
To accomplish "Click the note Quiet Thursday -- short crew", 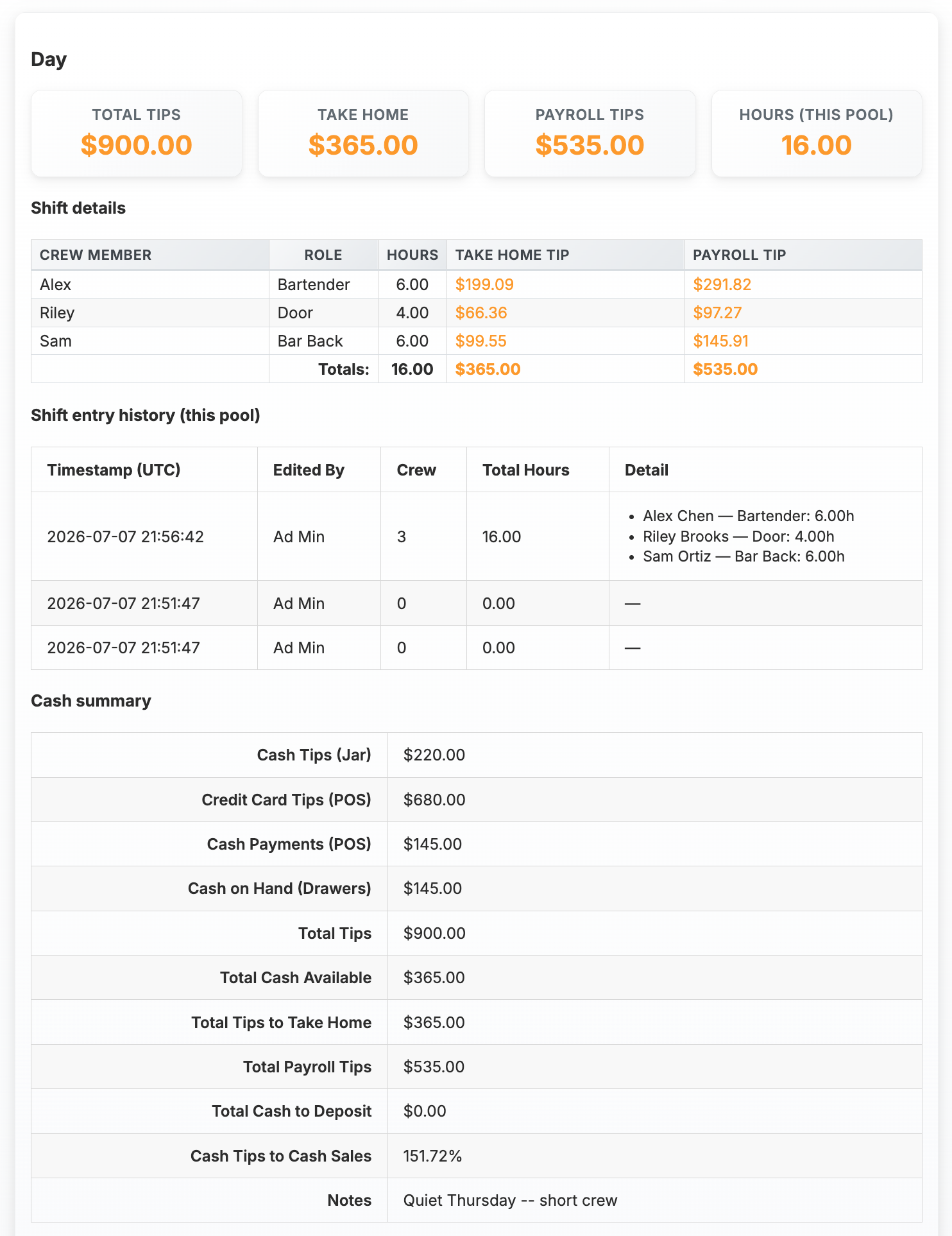I will coord(510,1200).
